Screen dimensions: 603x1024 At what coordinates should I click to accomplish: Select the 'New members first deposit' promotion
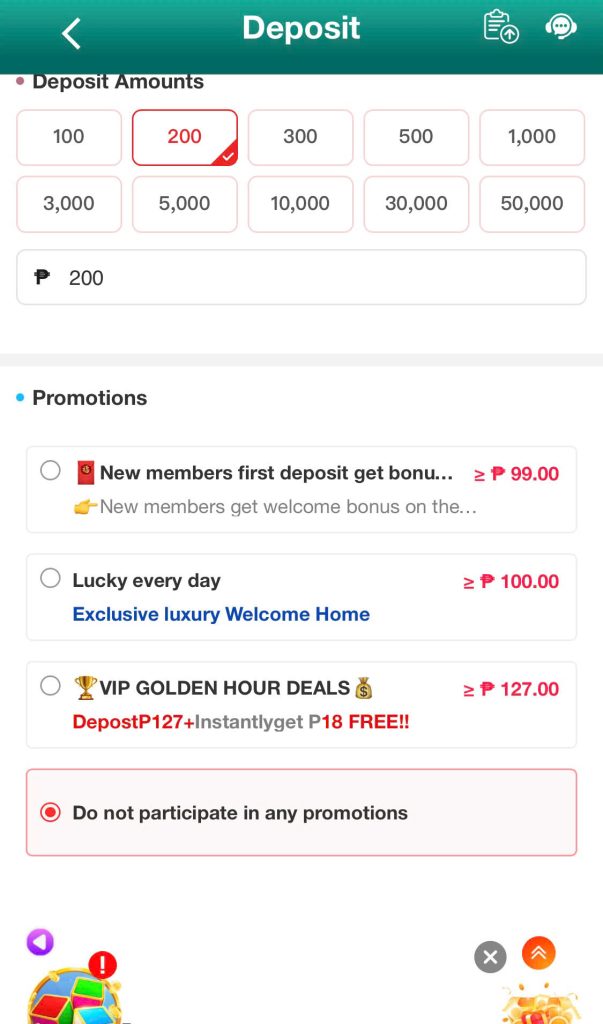(x=50, y=470)
